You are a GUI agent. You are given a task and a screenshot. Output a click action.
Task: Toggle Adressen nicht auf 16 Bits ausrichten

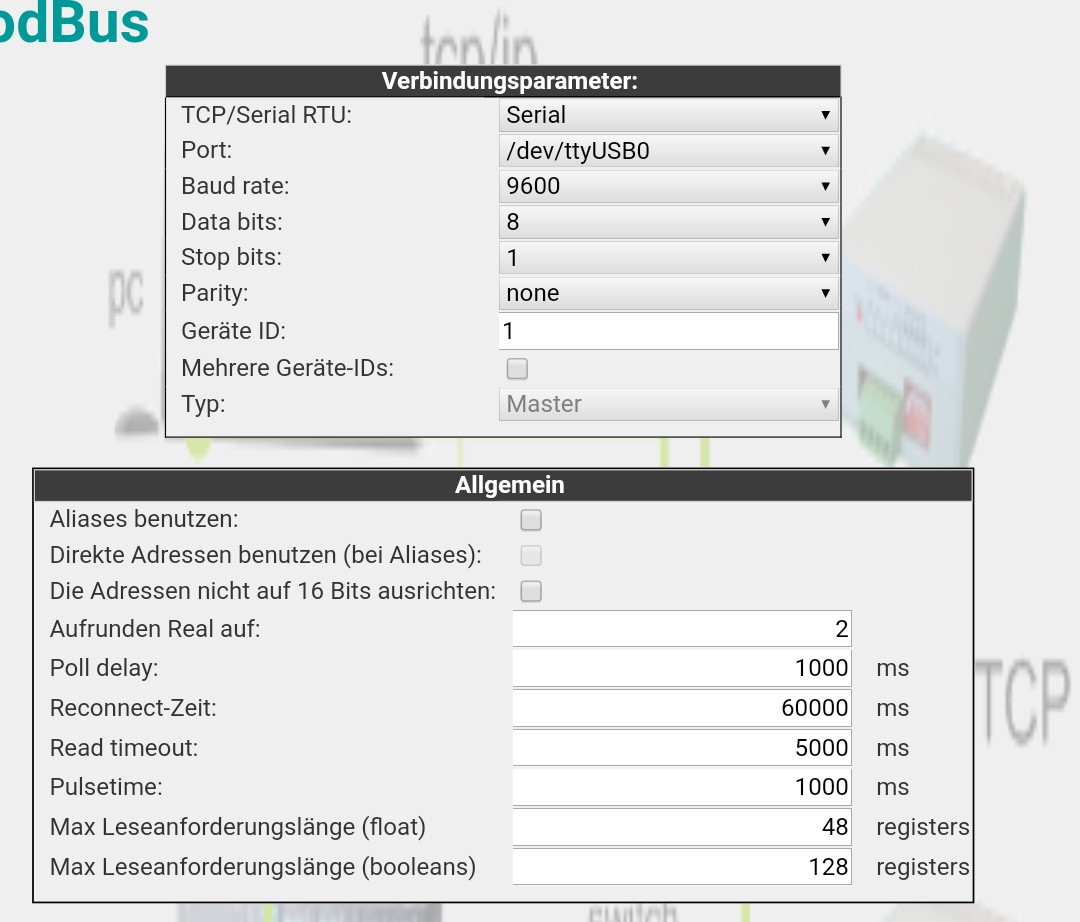(x=531, y=591)
